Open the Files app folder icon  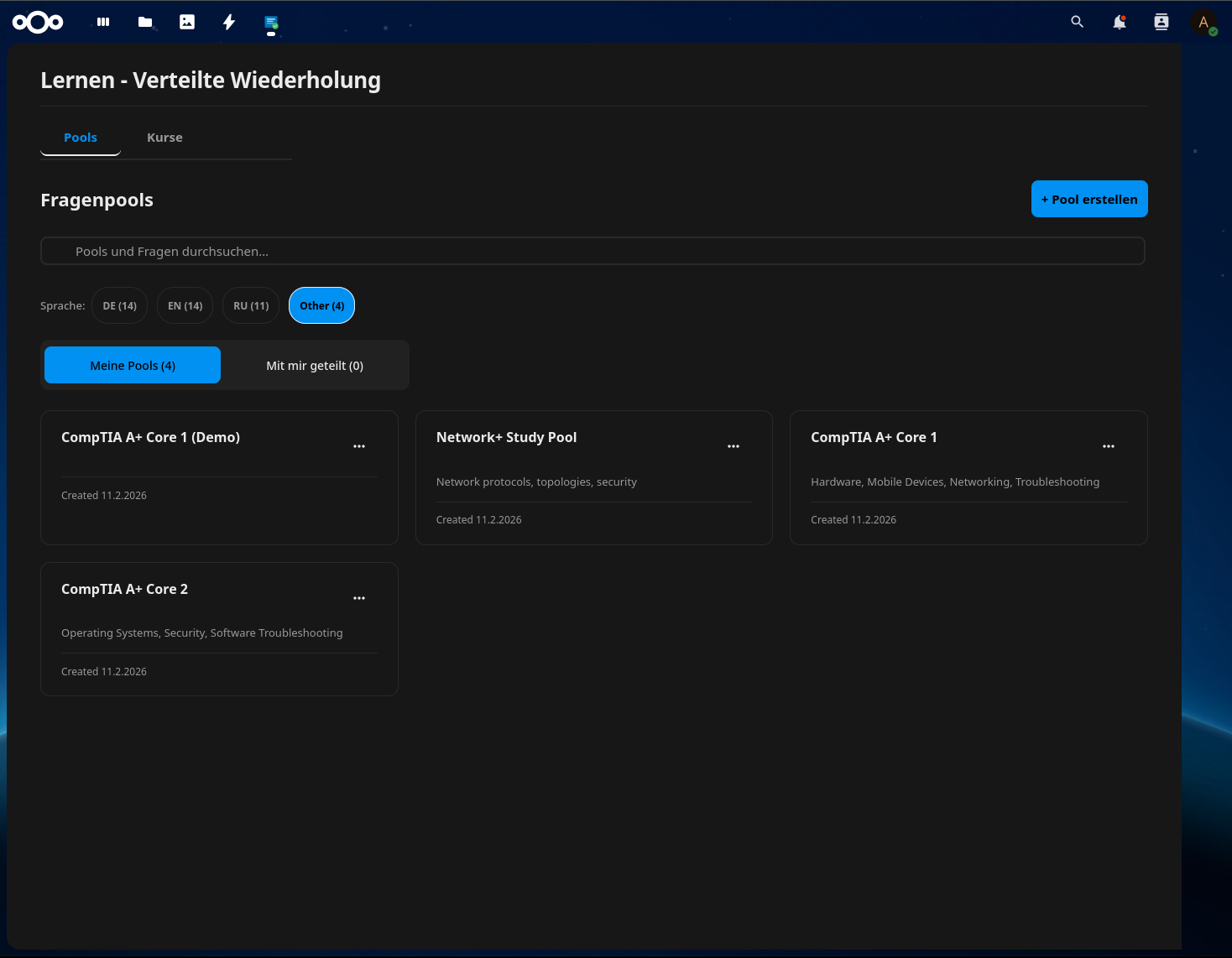144,22
